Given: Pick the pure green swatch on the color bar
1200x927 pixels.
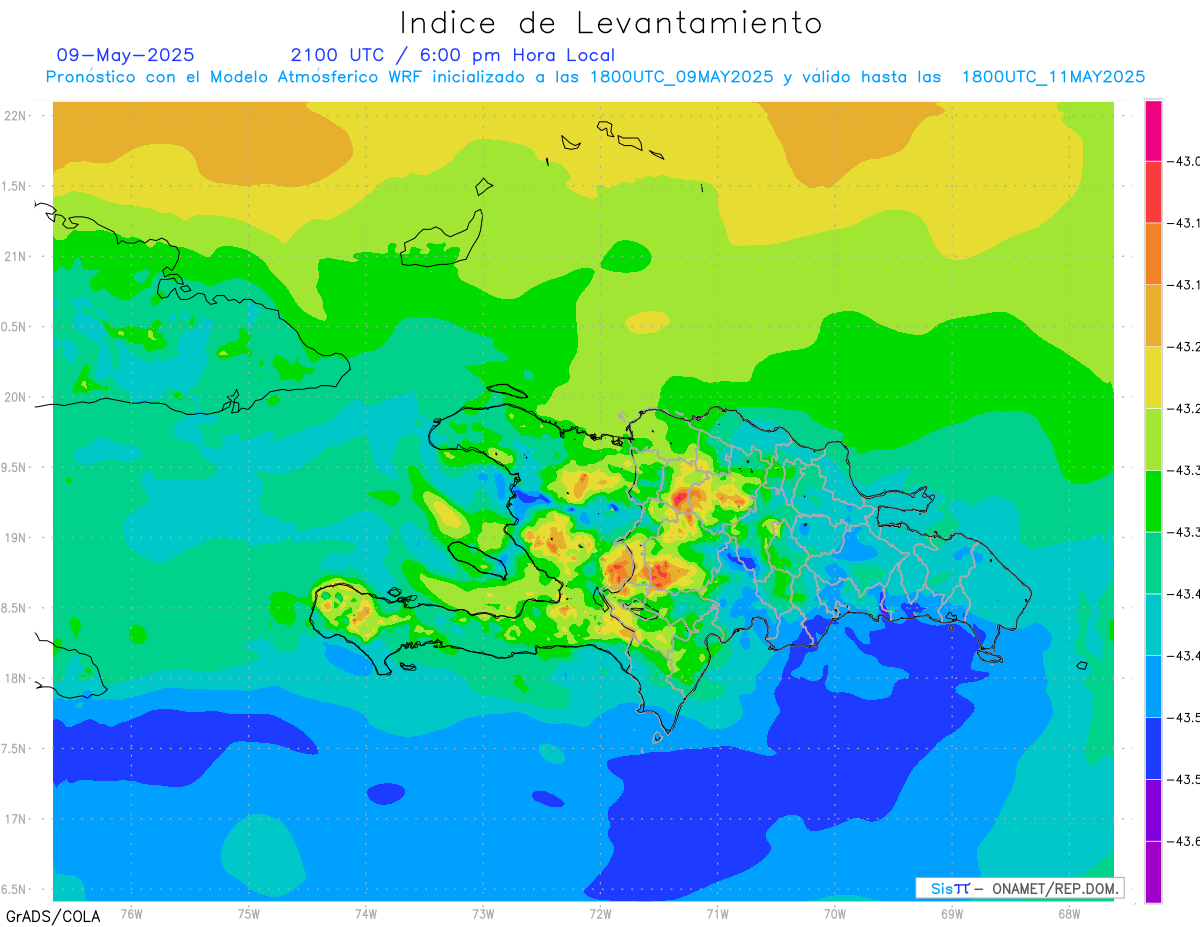Looking at the screenshot, I should click(1153, 500).
